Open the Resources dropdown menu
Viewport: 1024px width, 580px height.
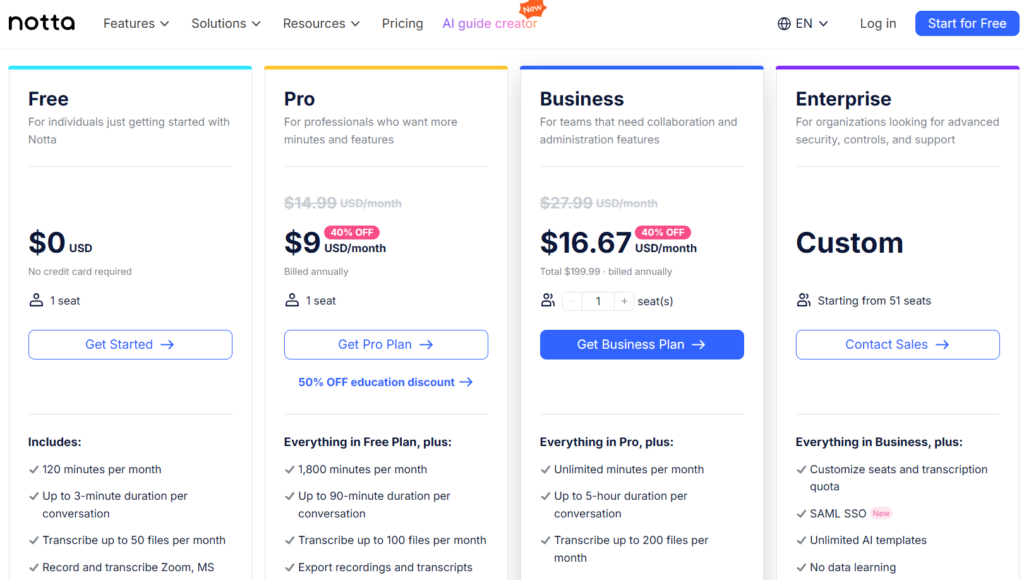(x=321, y=24)
